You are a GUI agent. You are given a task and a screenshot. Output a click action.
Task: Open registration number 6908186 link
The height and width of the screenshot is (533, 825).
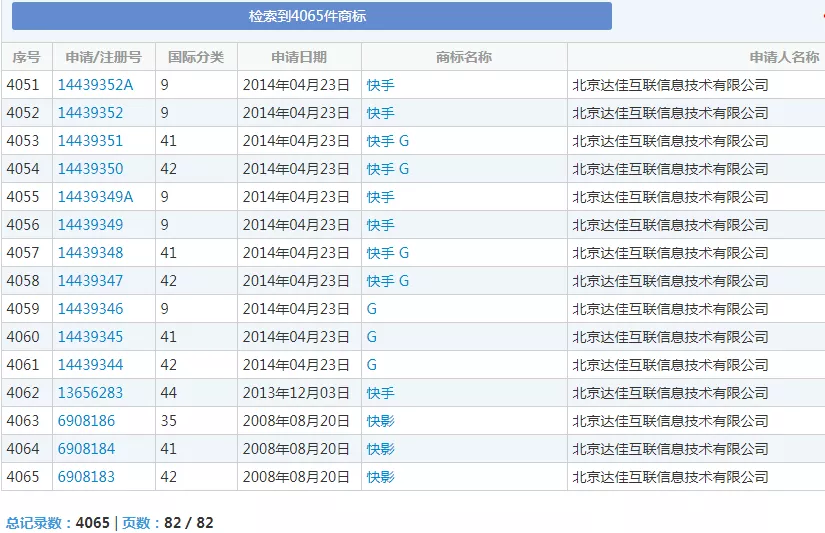[86, 420]
